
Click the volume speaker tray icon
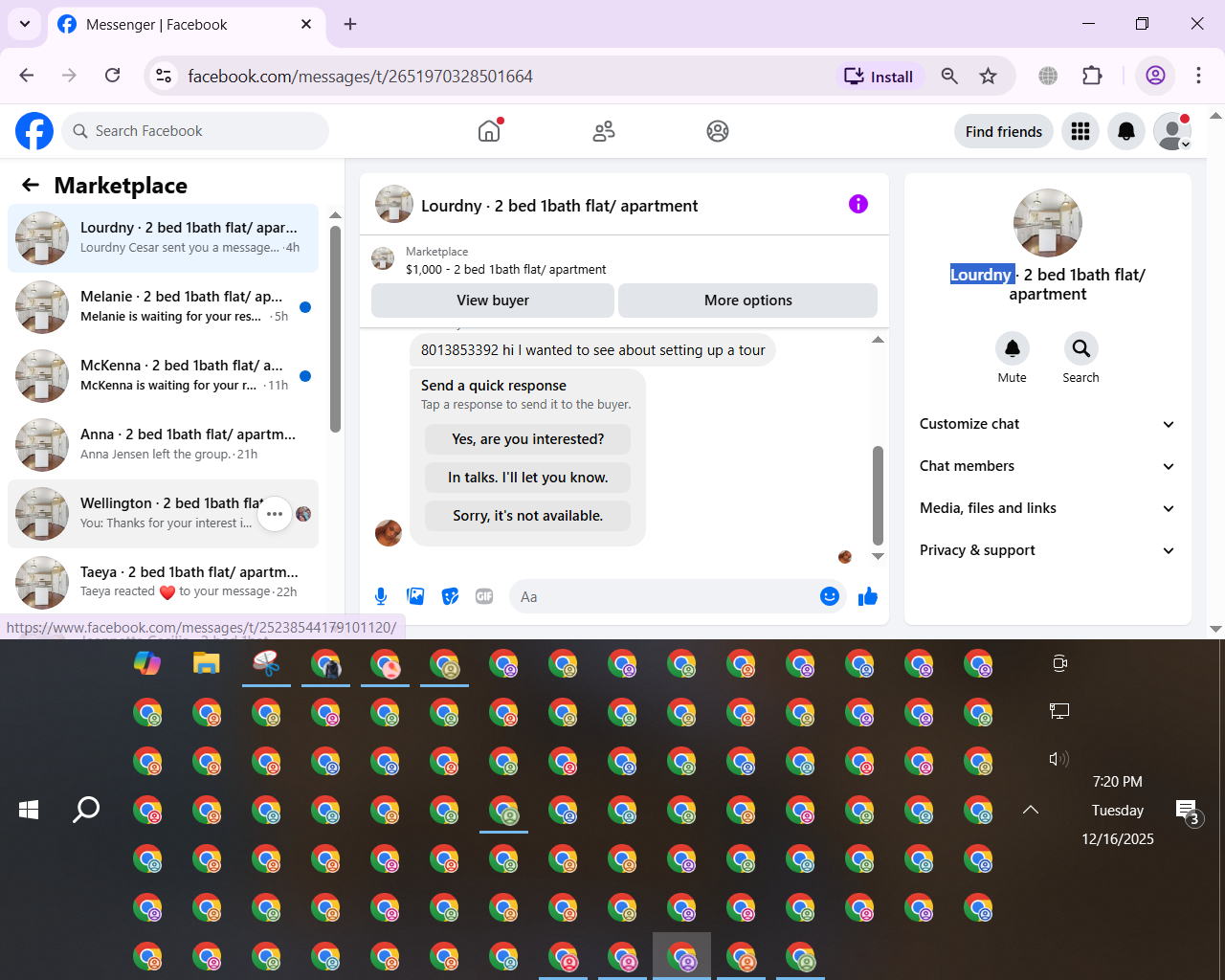(1058, 759)
